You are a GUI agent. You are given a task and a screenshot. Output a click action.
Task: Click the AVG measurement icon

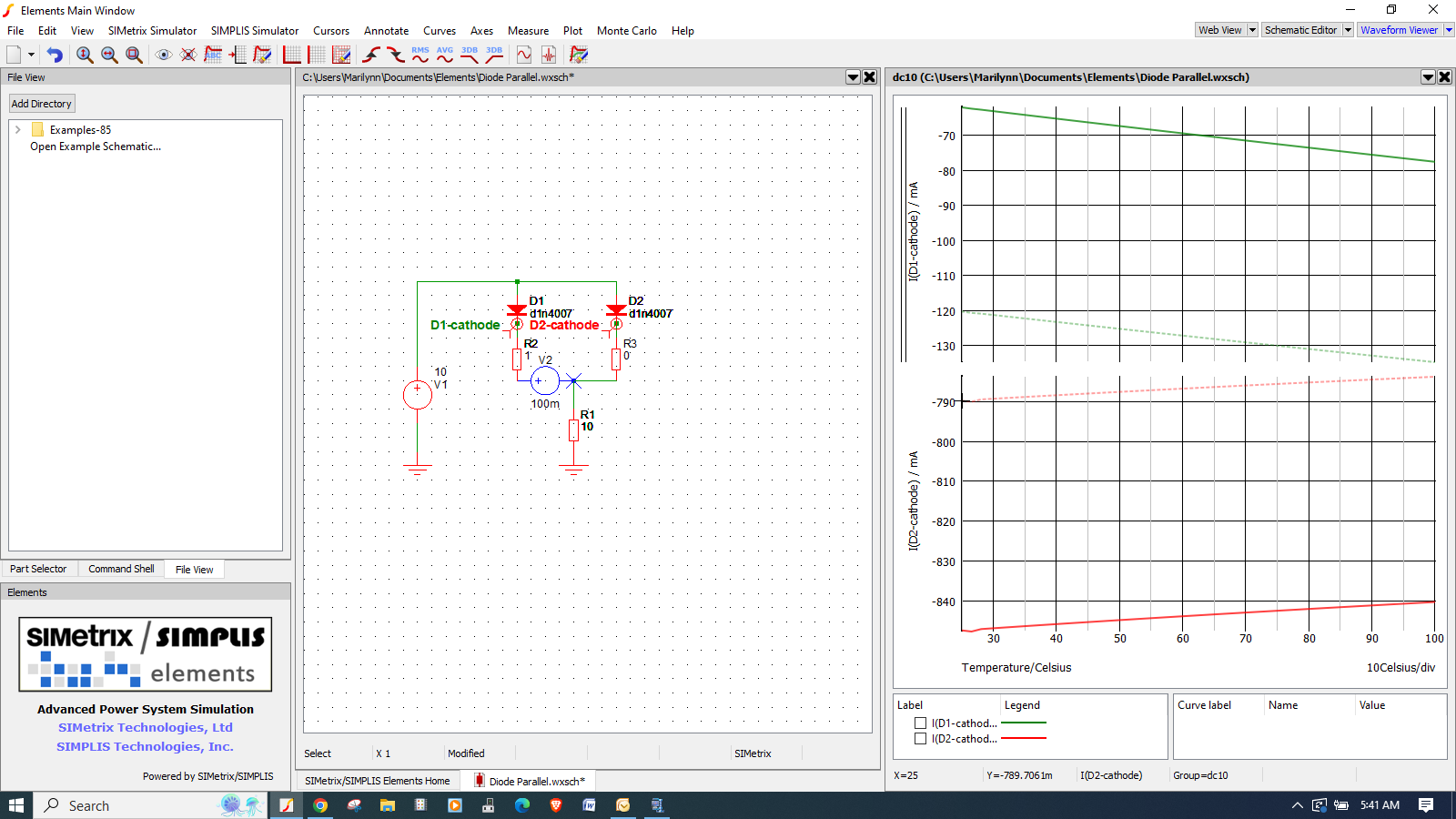point(445,55)
